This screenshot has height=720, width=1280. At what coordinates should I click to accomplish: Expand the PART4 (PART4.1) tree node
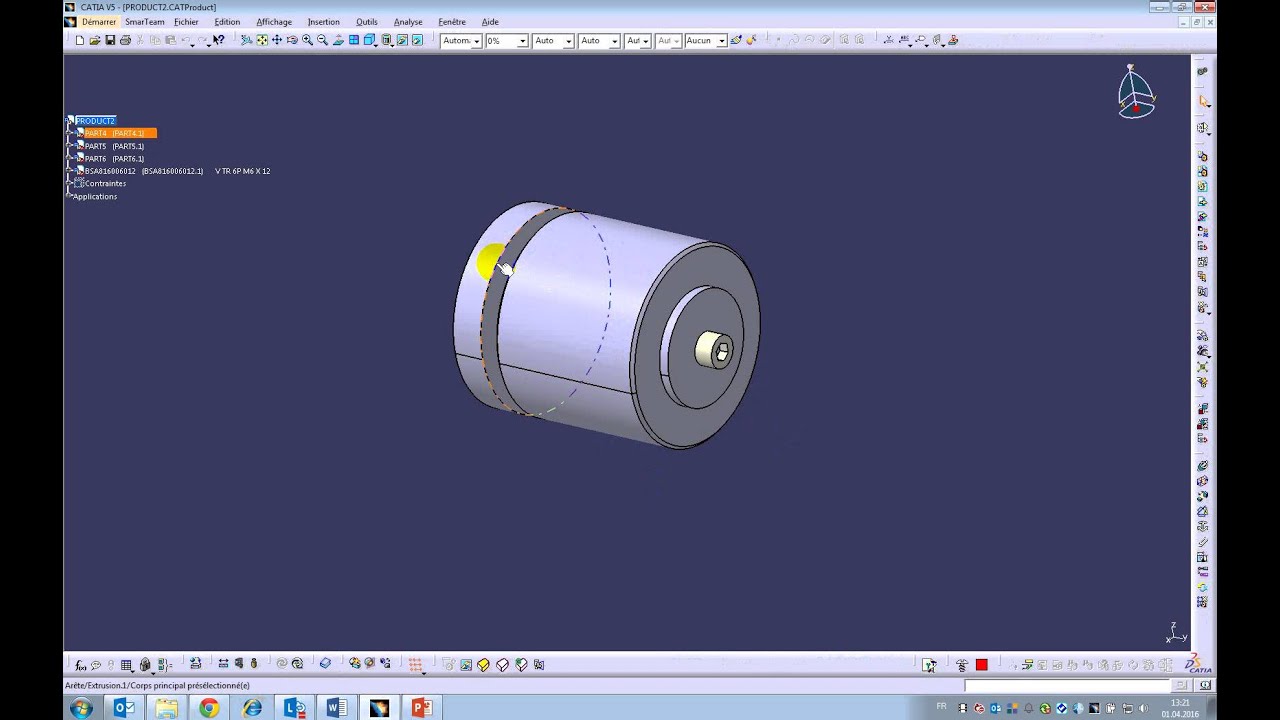70,133
